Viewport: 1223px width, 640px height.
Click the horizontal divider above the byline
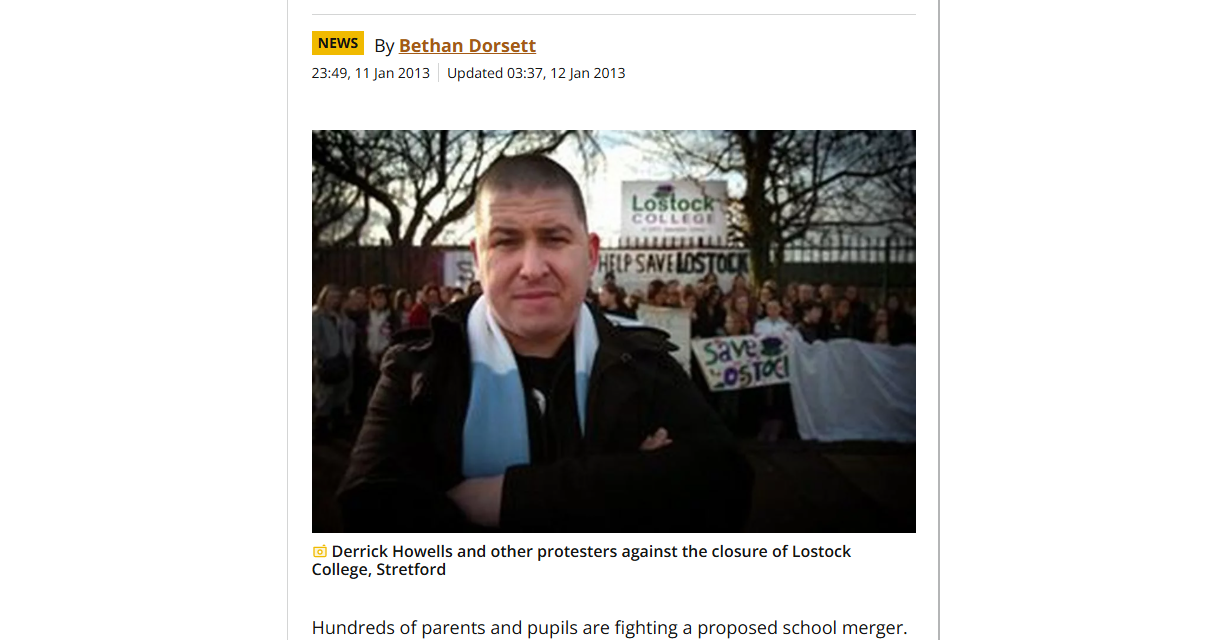(x=614, y=14)
